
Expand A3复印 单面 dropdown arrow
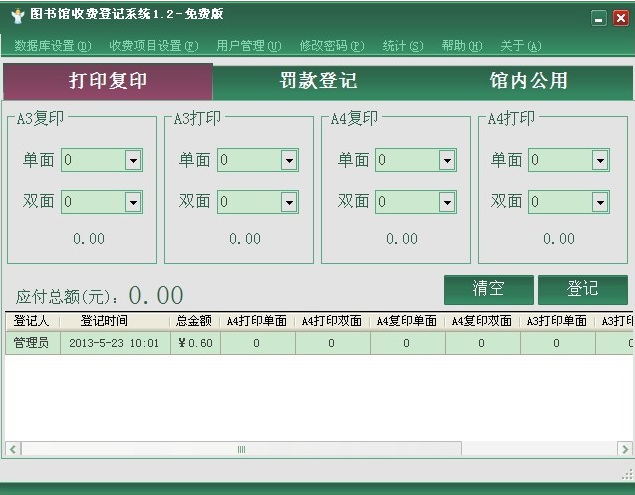click(x=133, y=160)
